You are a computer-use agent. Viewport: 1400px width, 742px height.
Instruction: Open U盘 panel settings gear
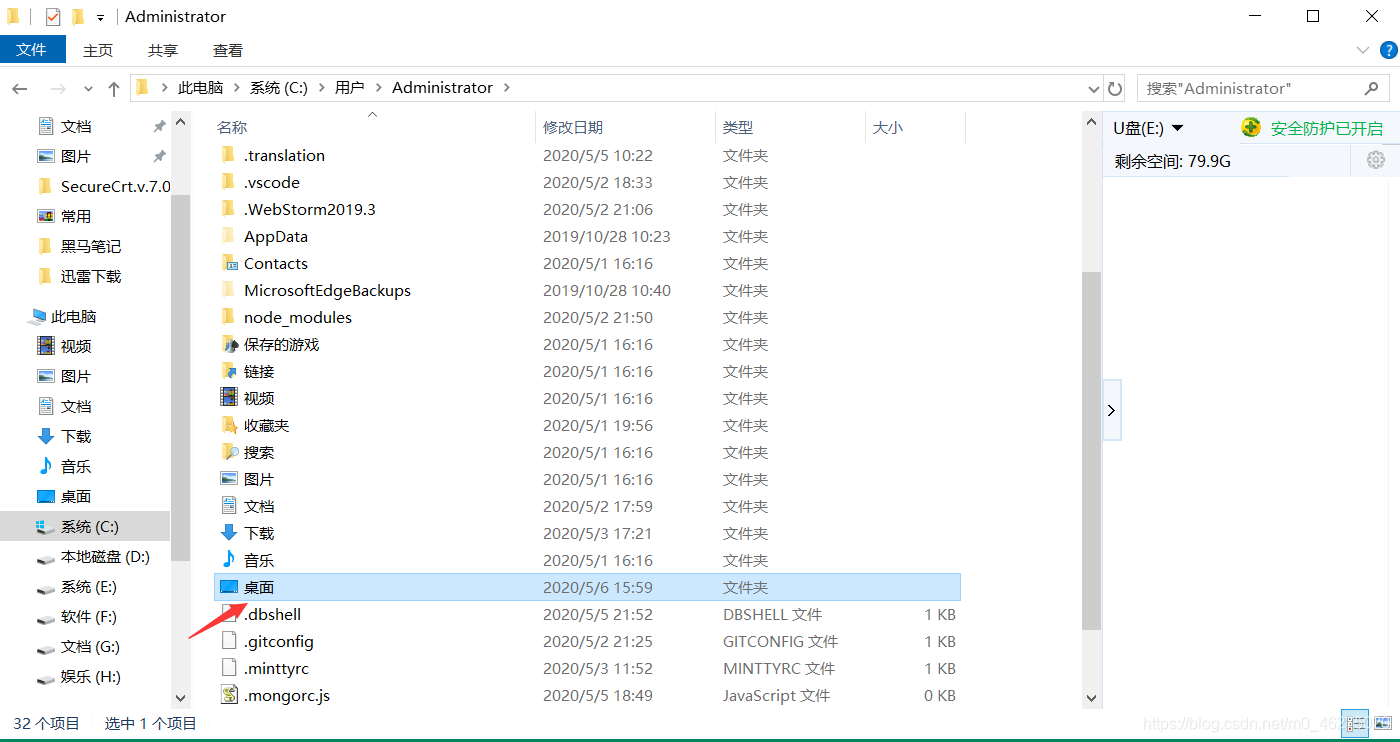(1376, 160)
